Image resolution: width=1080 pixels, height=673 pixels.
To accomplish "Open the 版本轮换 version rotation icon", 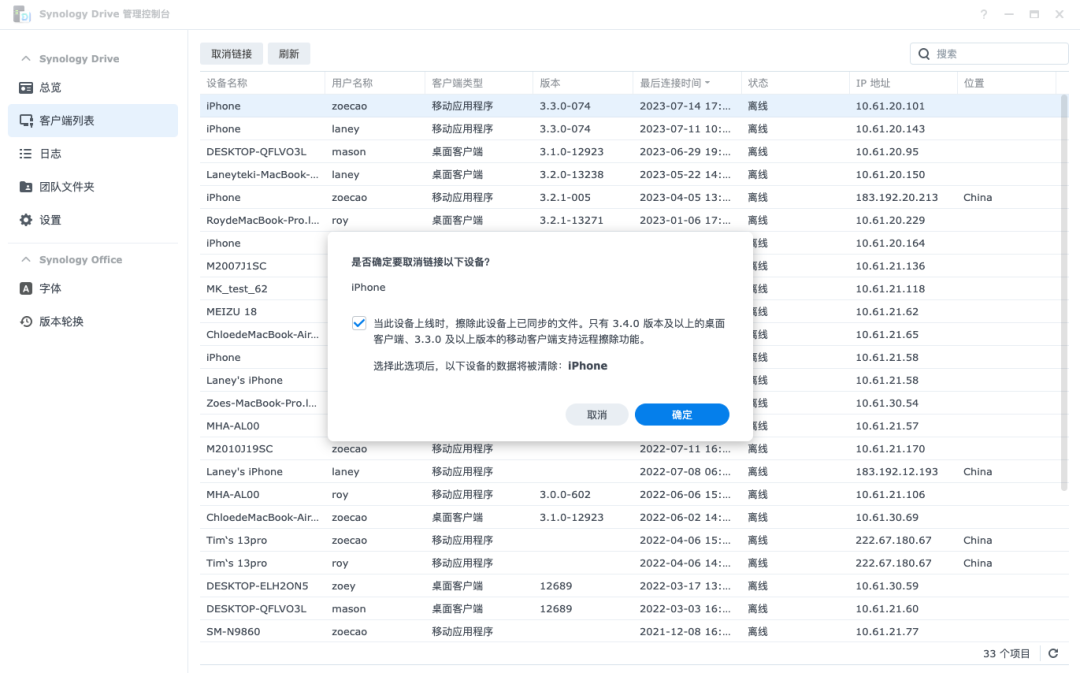I will click(x=26, y=321).
